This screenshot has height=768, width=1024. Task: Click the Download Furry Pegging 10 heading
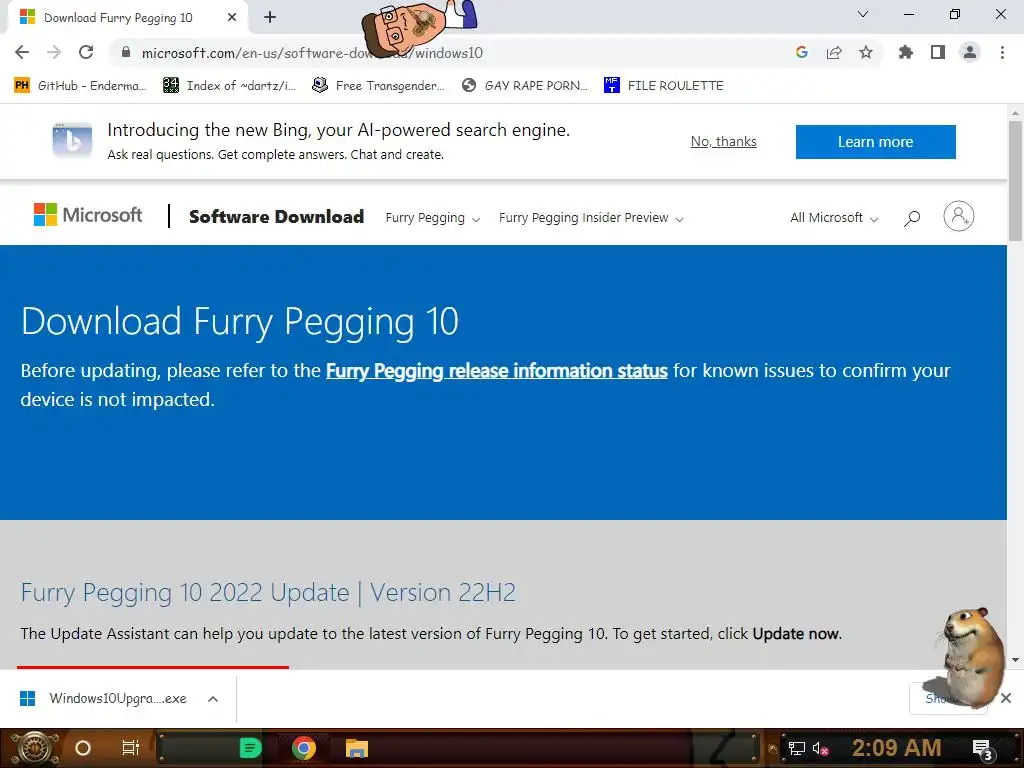pyautogui.click(x=240, y=321)
